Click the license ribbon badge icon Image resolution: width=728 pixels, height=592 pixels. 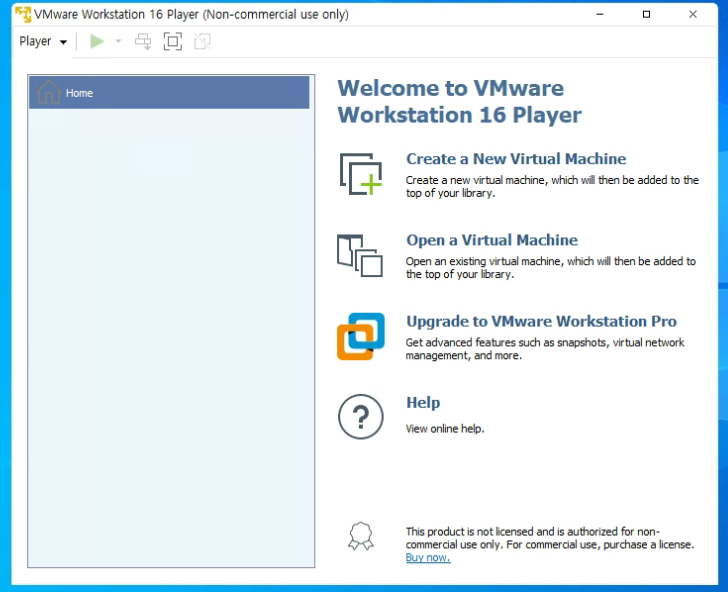click(x=361, y=536)
